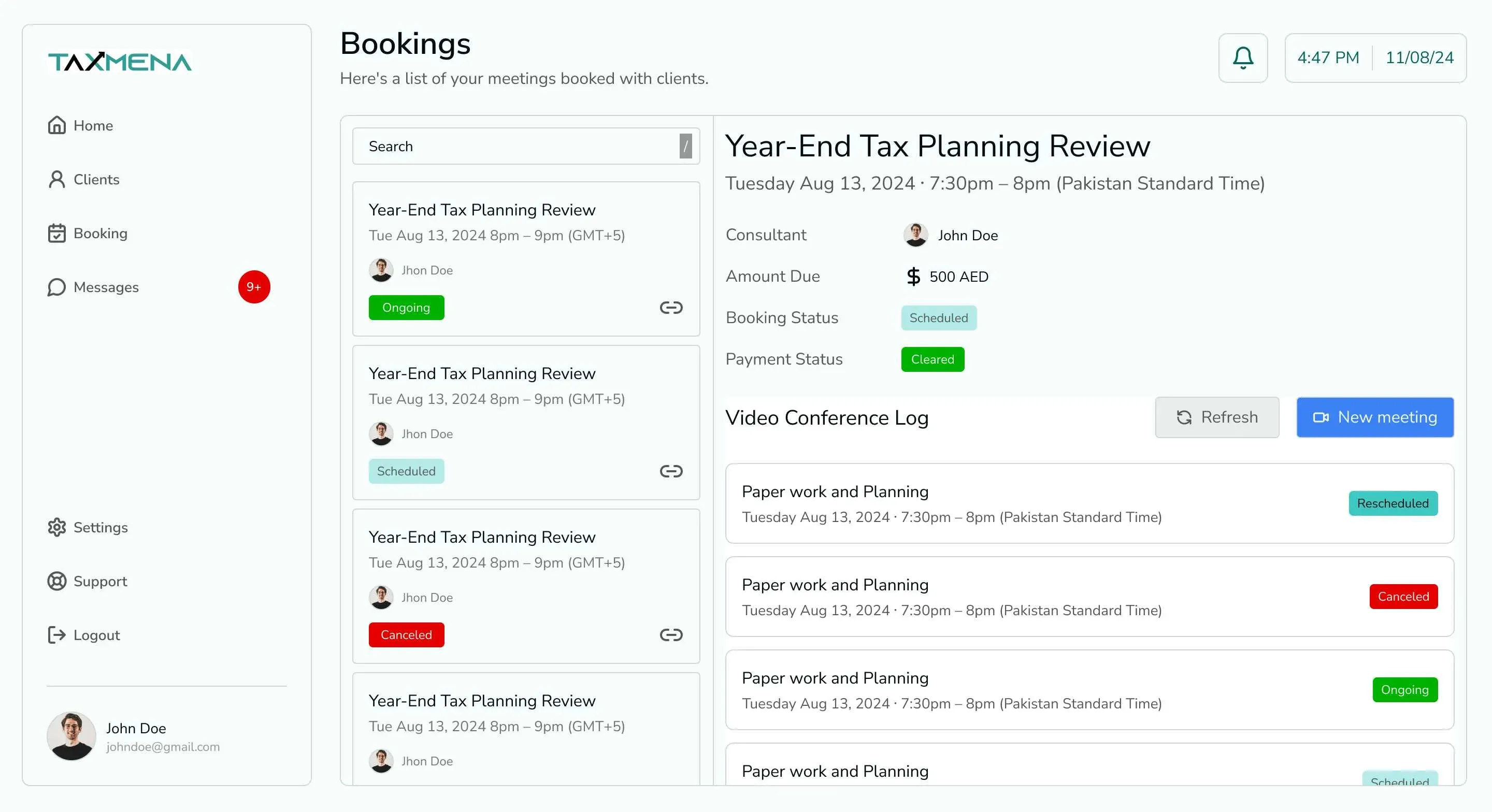Click the Ongoing status badge in bookings list
The image size is (1492, 812).
coord(407,308)
